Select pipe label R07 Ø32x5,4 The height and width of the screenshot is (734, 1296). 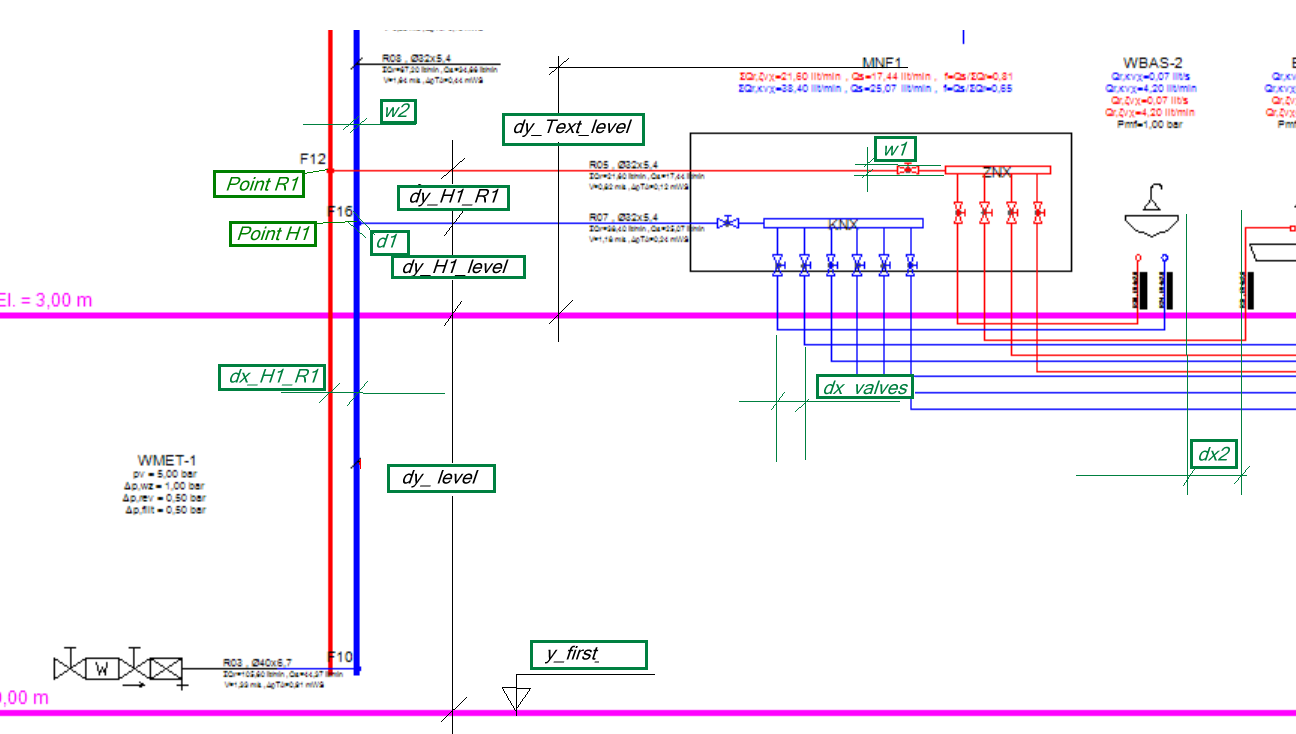click(622, 217)
